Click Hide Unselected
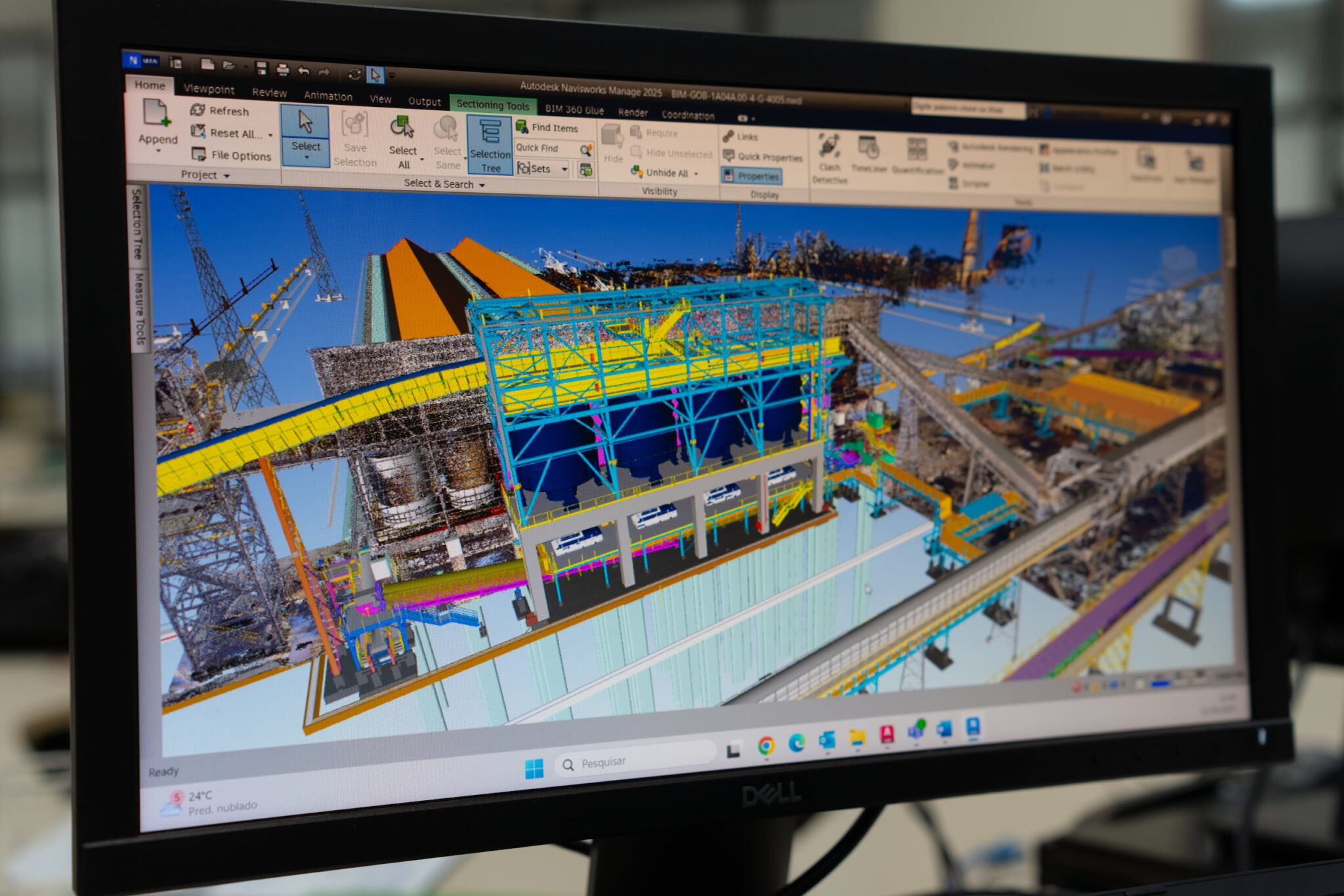 (x=671, y=153)
